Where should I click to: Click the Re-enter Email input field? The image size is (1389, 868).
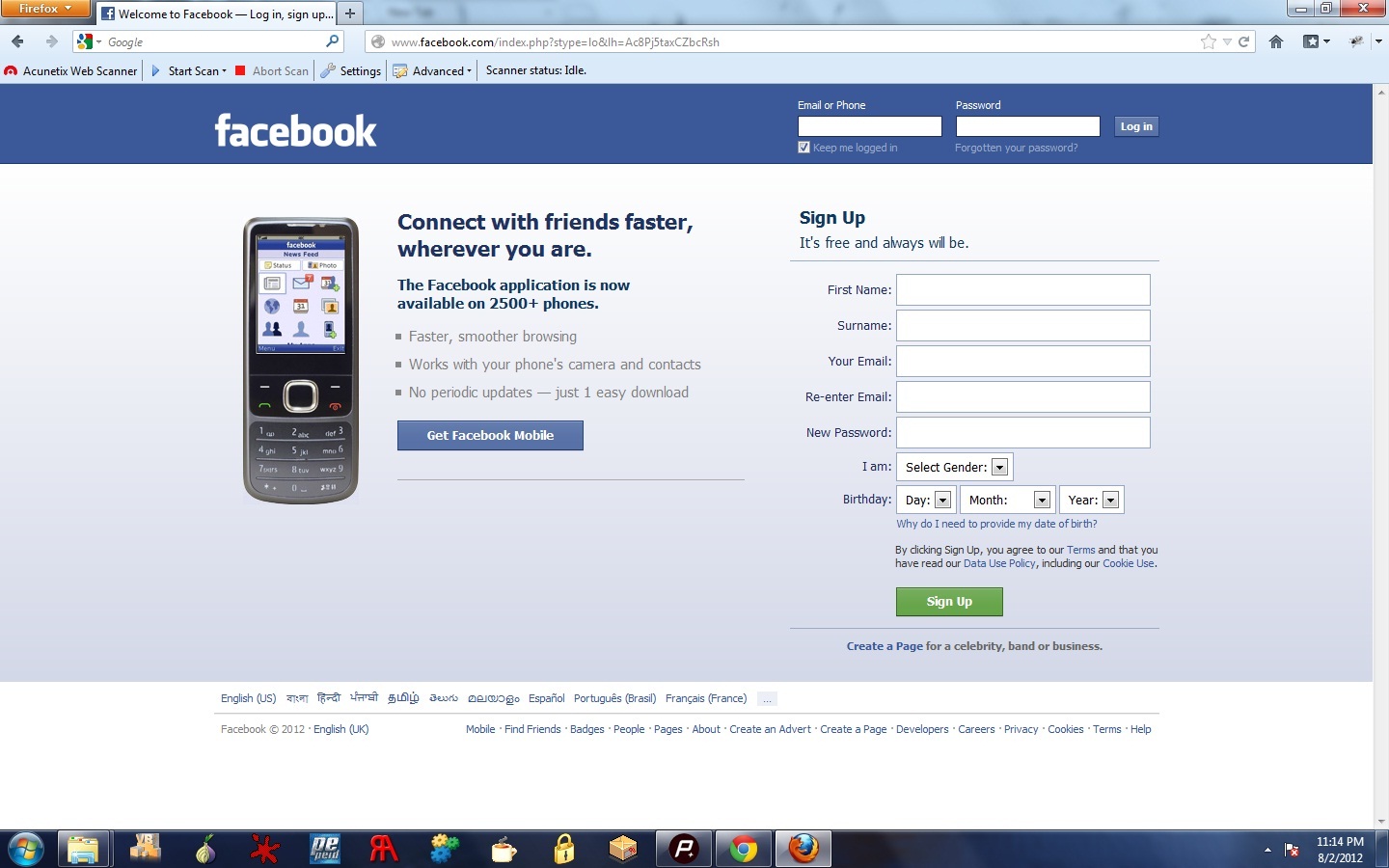pos(1023,396)
